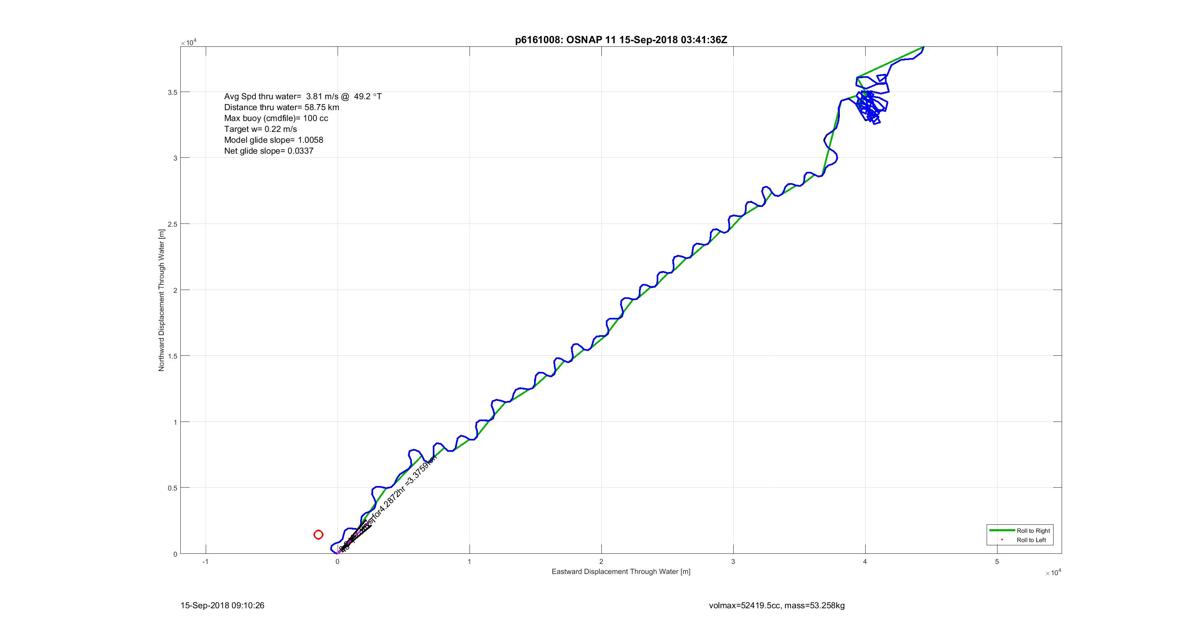The image size is (1200, 622).
Task: Click the y-axis tick label '0'
Action: click(174, 554)
